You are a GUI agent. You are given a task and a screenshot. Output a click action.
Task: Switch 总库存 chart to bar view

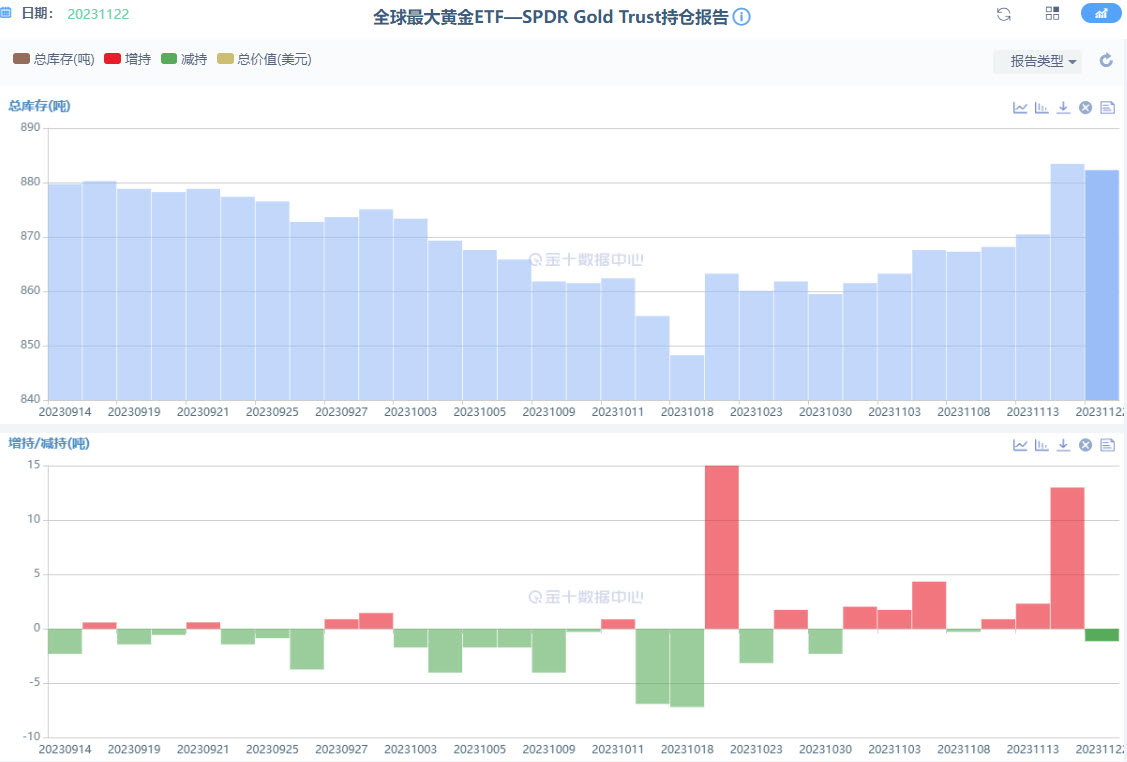click(1041, 107)
